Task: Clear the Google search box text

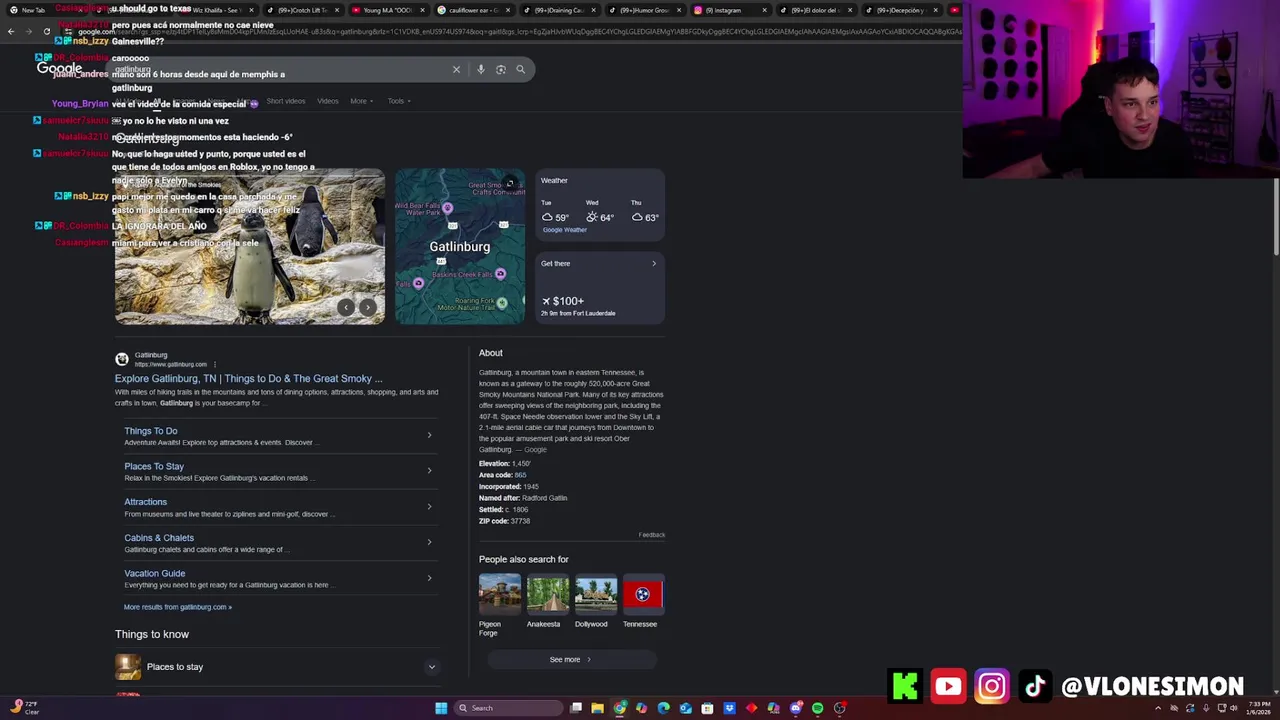Action: [x=456, y=69]
